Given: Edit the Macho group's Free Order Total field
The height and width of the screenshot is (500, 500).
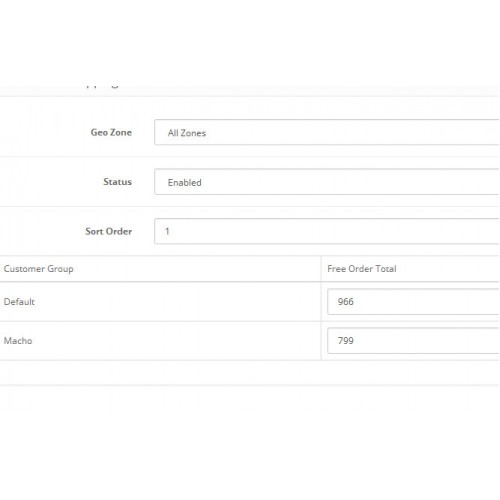Looking at the screenshot, I should click(413, 341).
